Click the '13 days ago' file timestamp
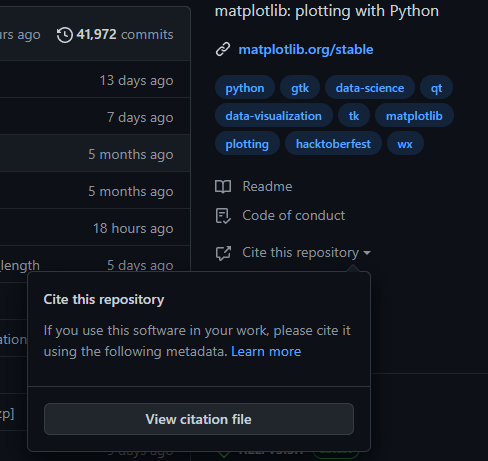Image resolution: width=488 pixels, height=461 pixels. pos(136,81)
